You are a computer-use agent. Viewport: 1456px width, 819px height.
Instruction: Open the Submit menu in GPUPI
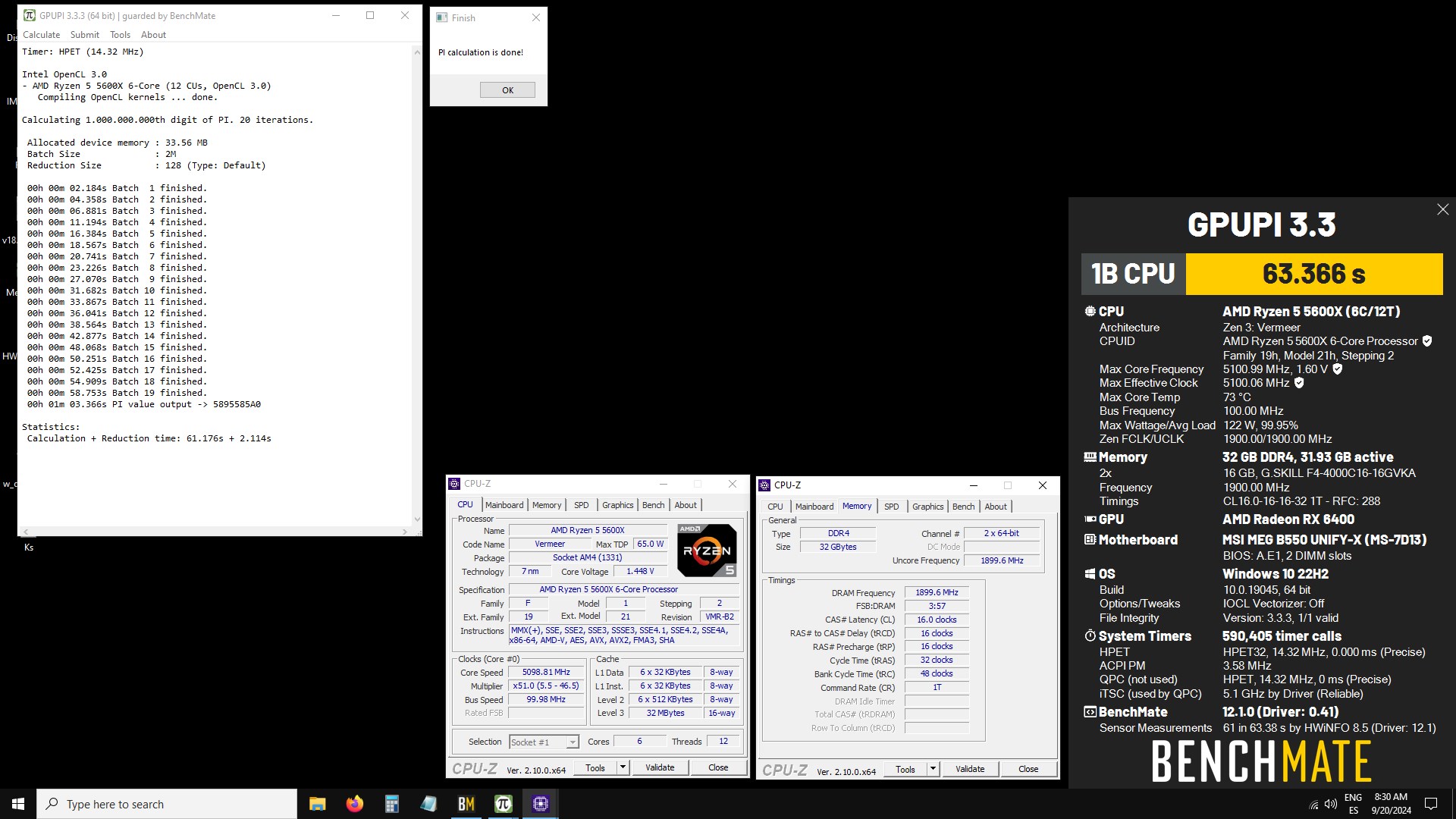coord(84,35)
